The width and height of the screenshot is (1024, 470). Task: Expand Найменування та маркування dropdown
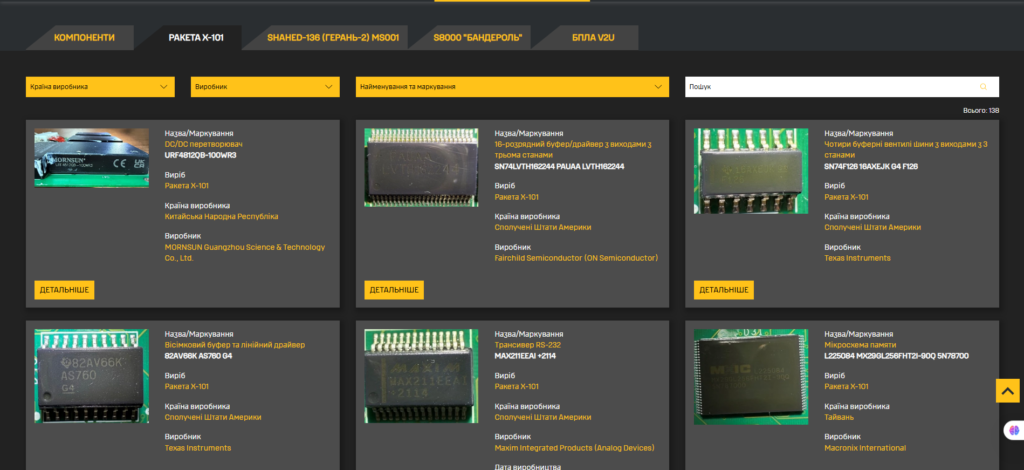(x=512, y=87)
